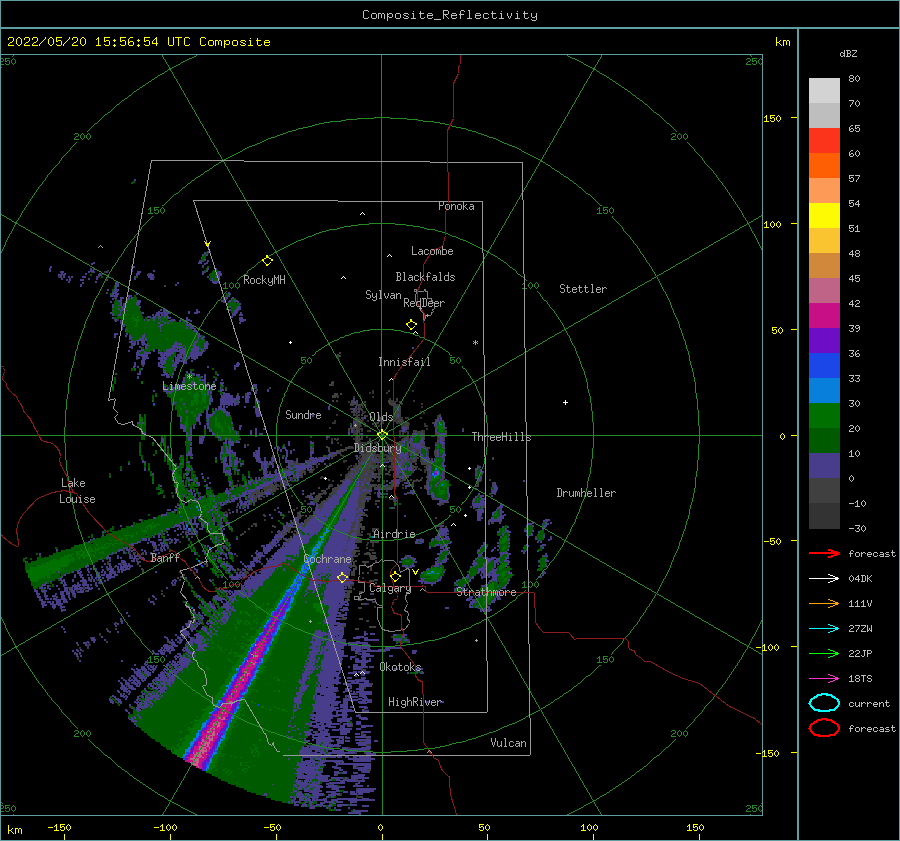Click the Cochrane city label
The image size is (900, 841).
pos(327,559)
